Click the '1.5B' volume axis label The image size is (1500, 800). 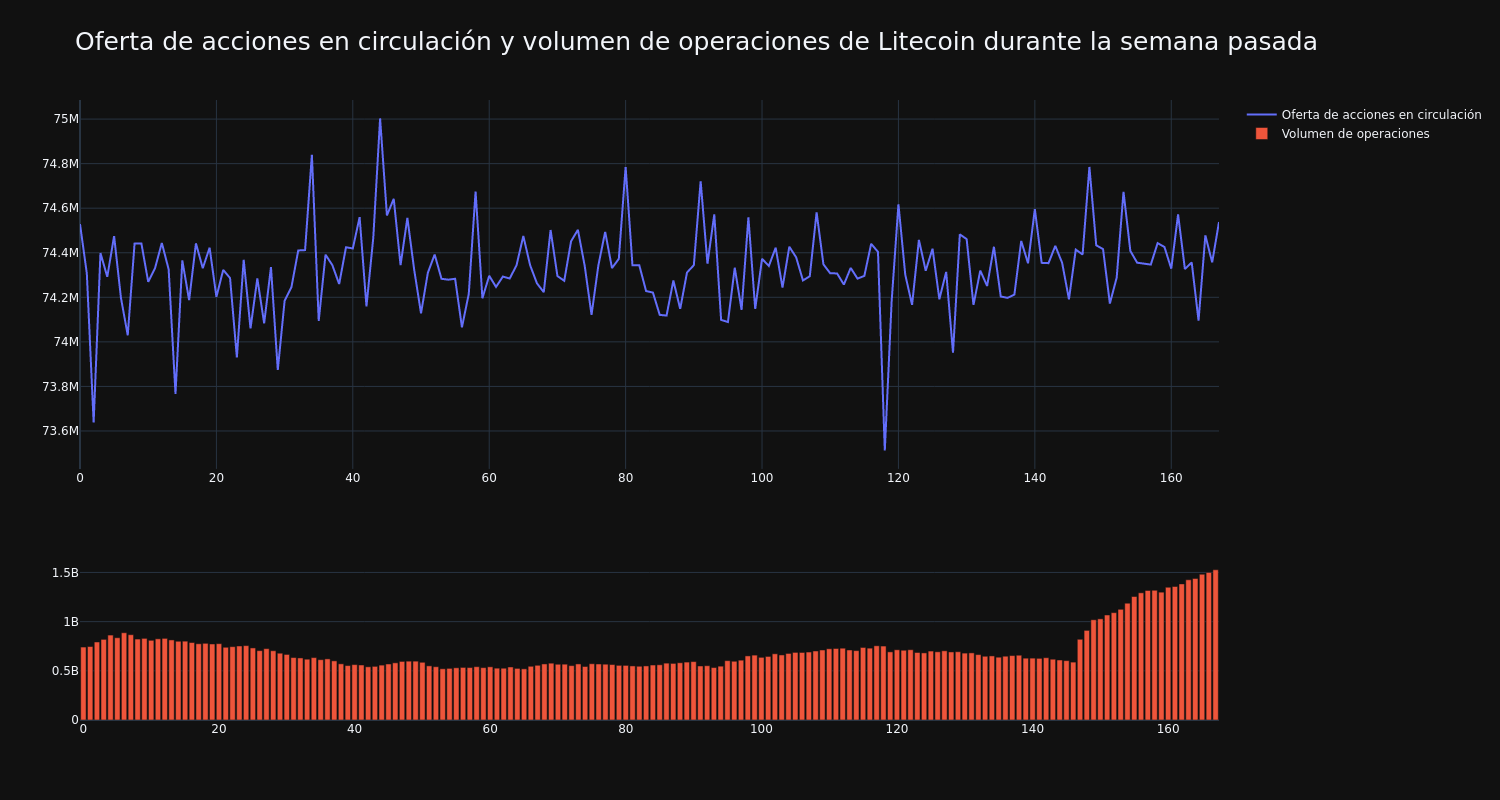point(66,573)
